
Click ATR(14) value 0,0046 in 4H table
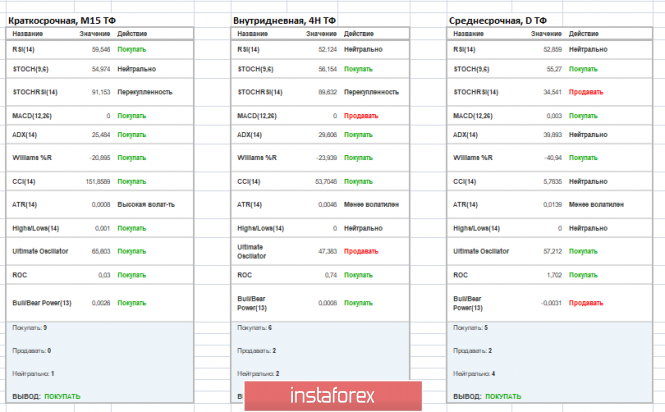click(x=327, y=204)
